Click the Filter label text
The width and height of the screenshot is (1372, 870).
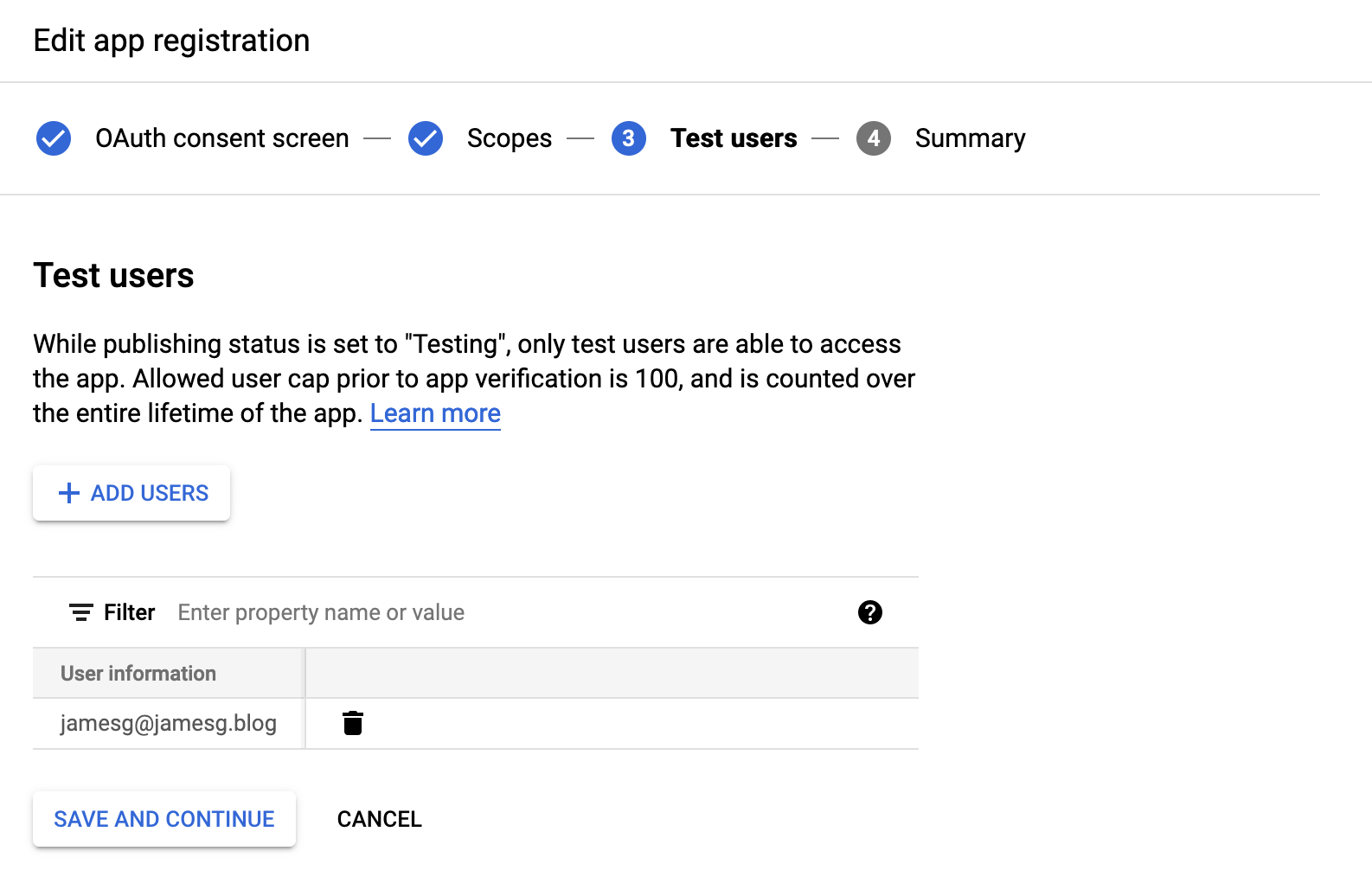(130, 612)
